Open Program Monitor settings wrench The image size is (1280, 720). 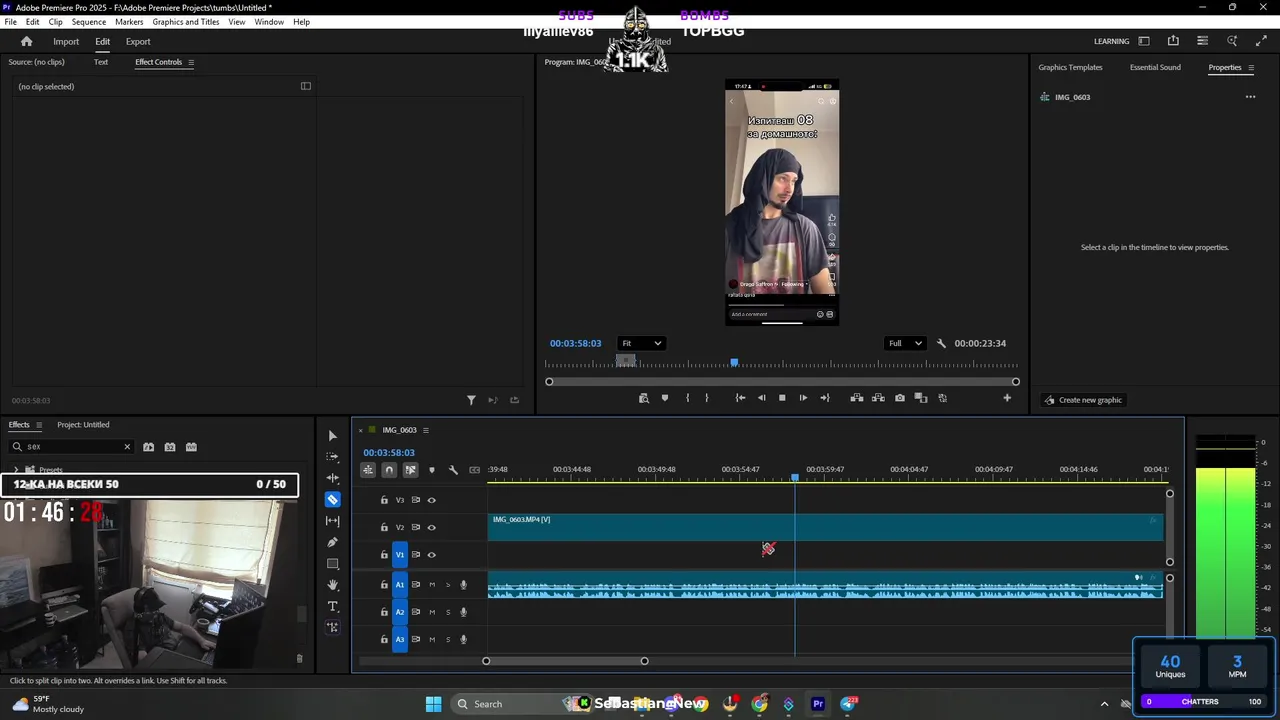[941, 343]
